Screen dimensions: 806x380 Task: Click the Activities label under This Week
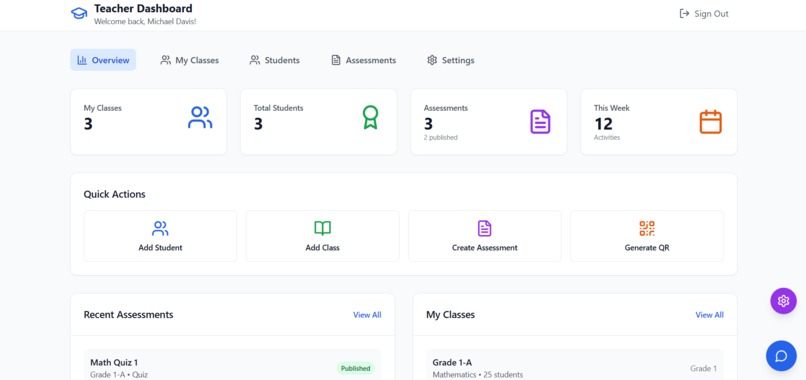(x=607, y=137)
